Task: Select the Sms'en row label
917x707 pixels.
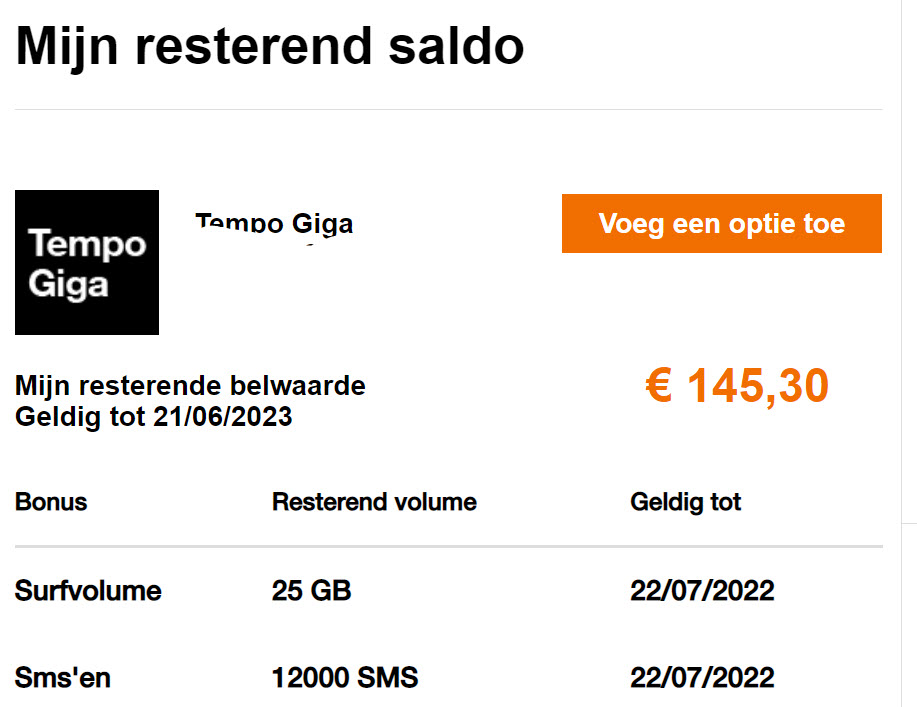Action: pos(63,678)
